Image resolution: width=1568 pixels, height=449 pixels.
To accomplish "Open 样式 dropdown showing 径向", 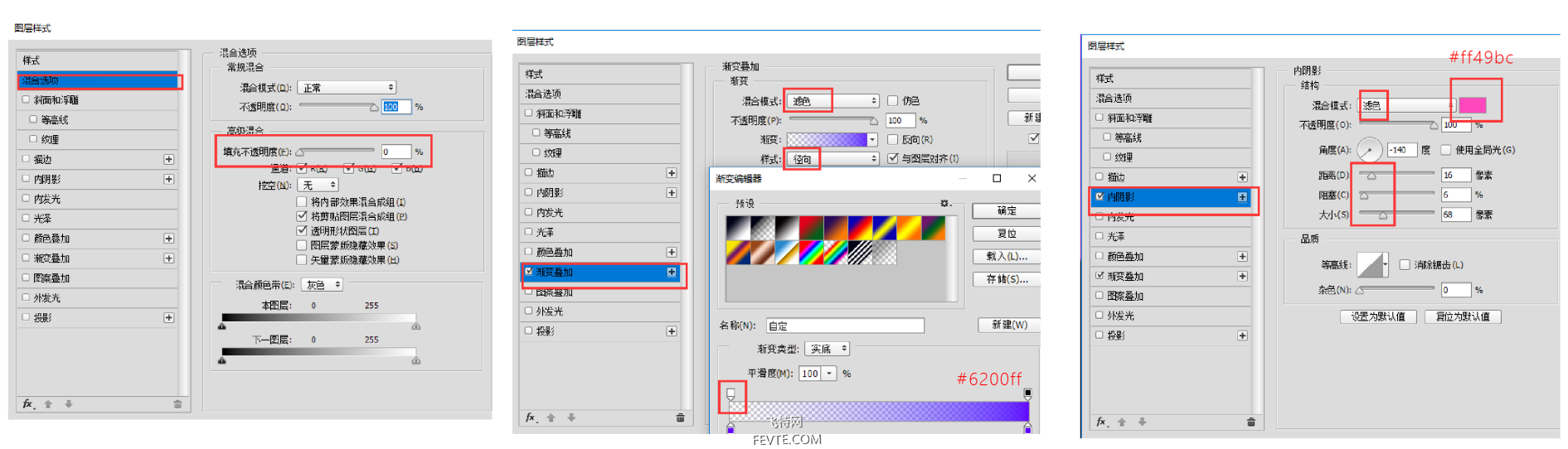I will click(832, 158).
